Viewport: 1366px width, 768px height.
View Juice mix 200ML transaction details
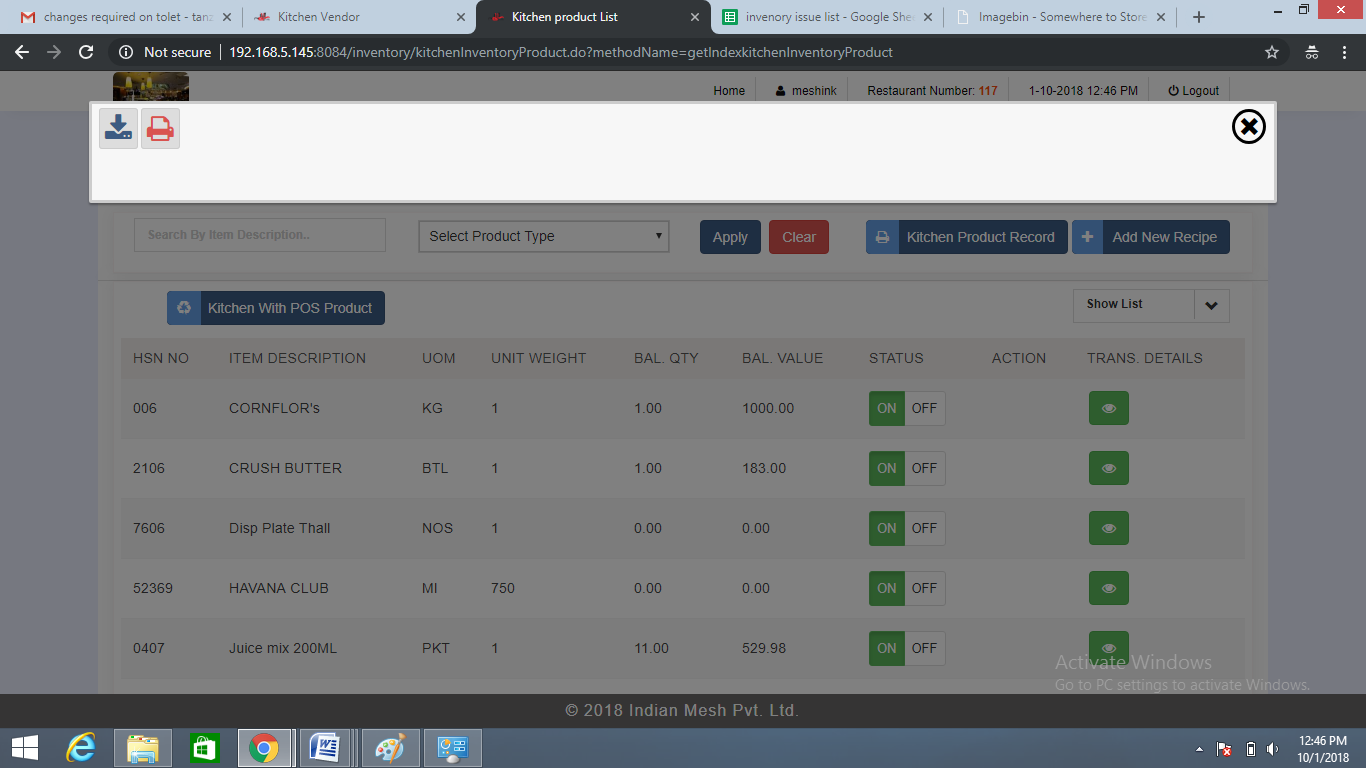[1108, 648]
